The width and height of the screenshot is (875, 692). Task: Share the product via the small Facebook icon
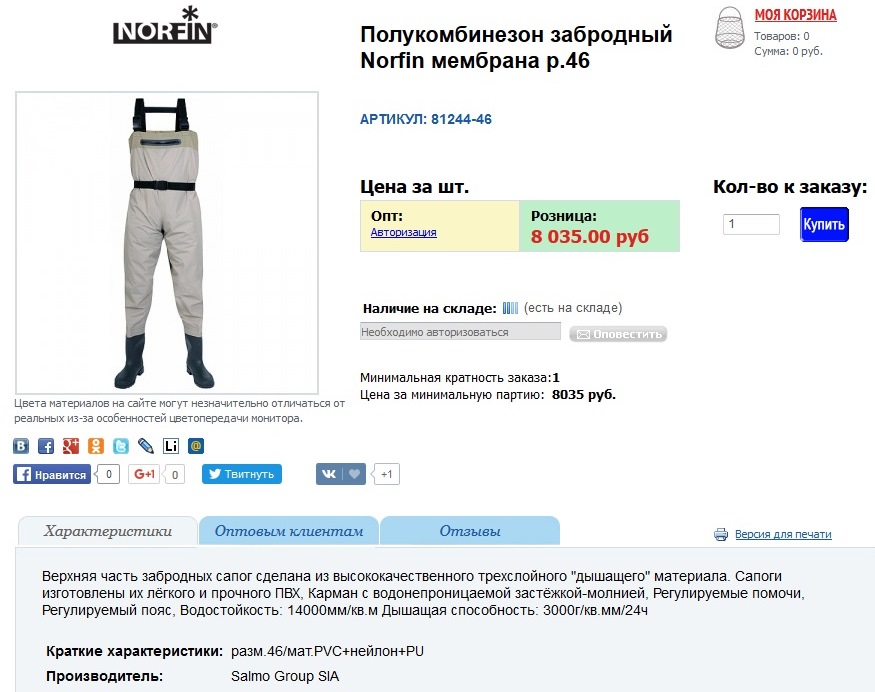click(x=46, y=446)
